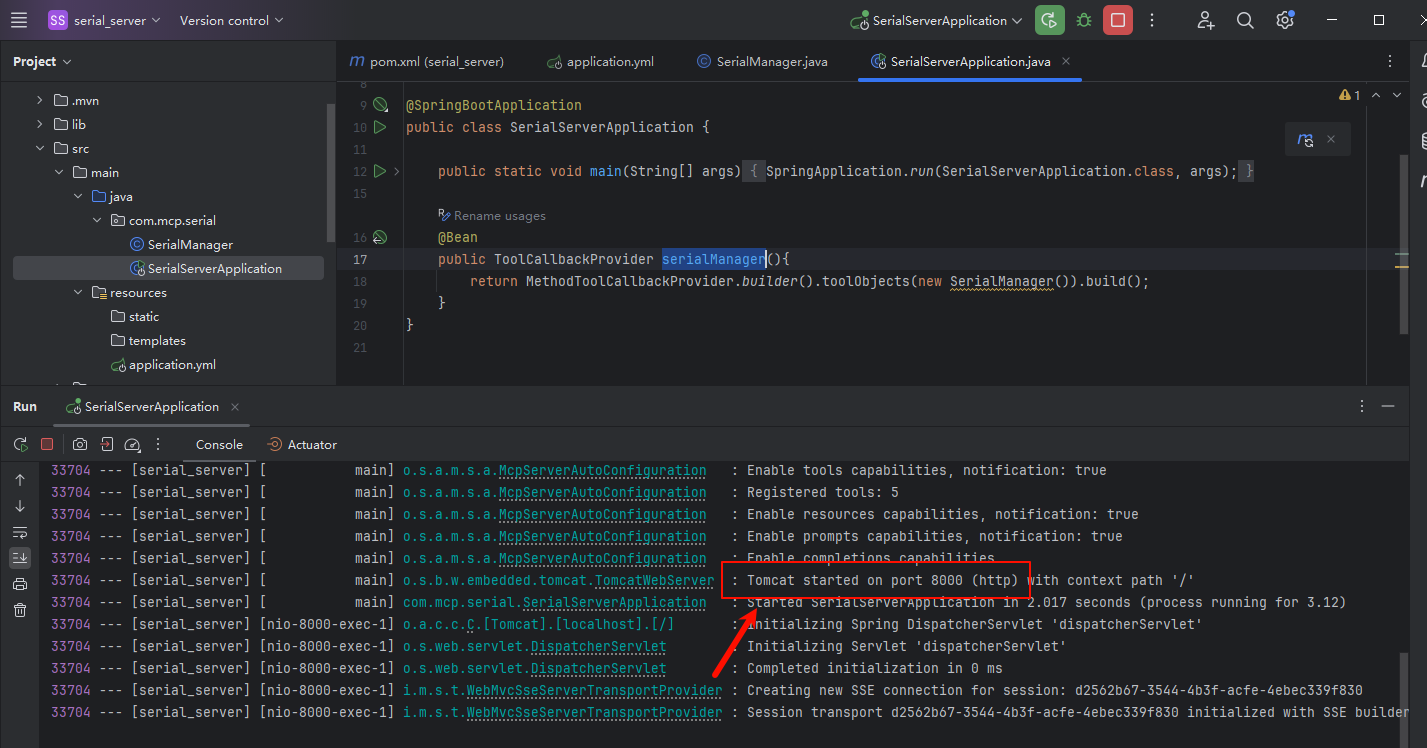Viewport: 1427px width, 748px height.
Task: Go to previous highlighted problem arrow
Action: 1376,95
